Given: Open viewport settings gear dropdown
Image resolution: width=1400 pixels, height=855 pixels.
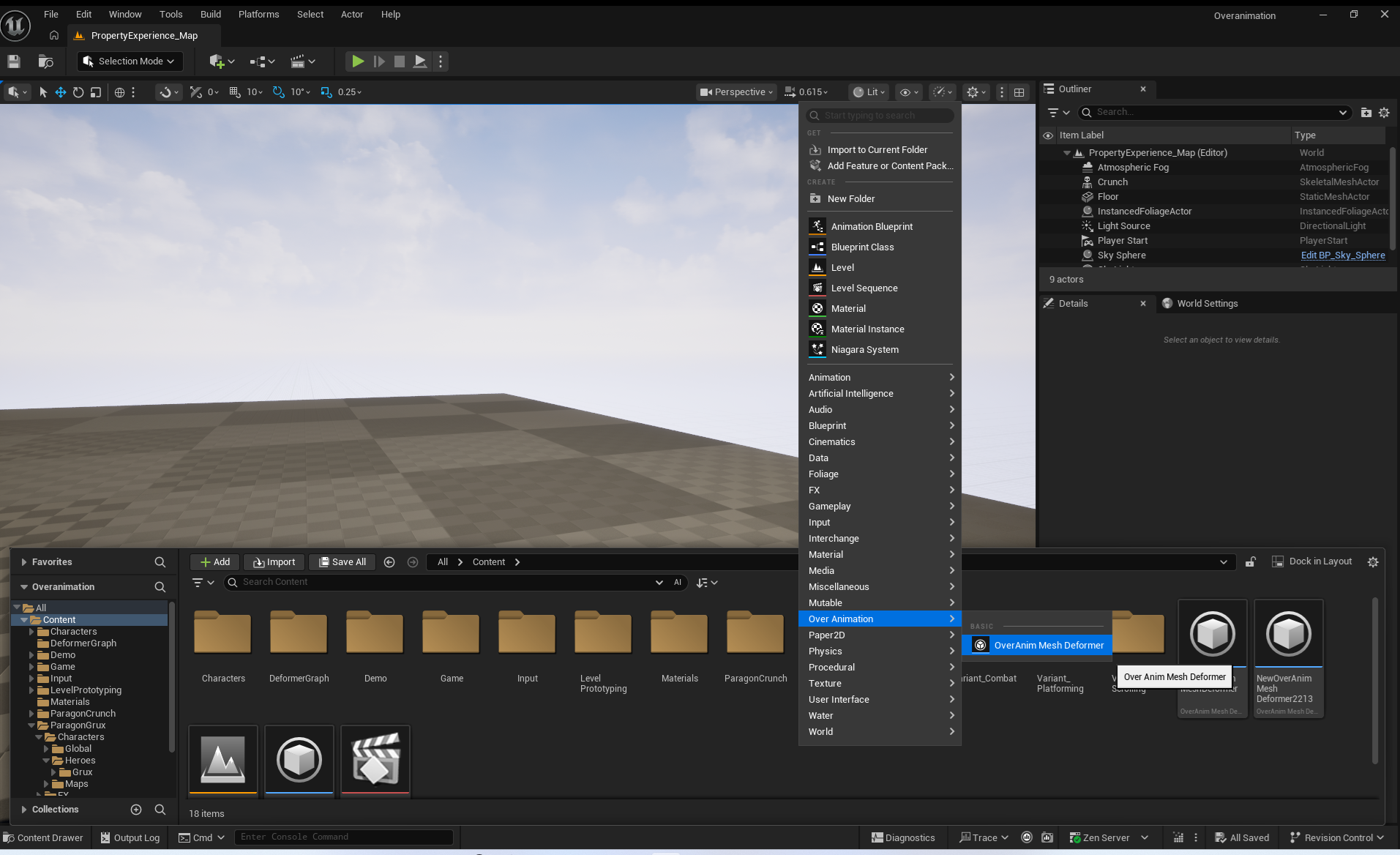Looking at the screenshot, I should tap(976, 92).
